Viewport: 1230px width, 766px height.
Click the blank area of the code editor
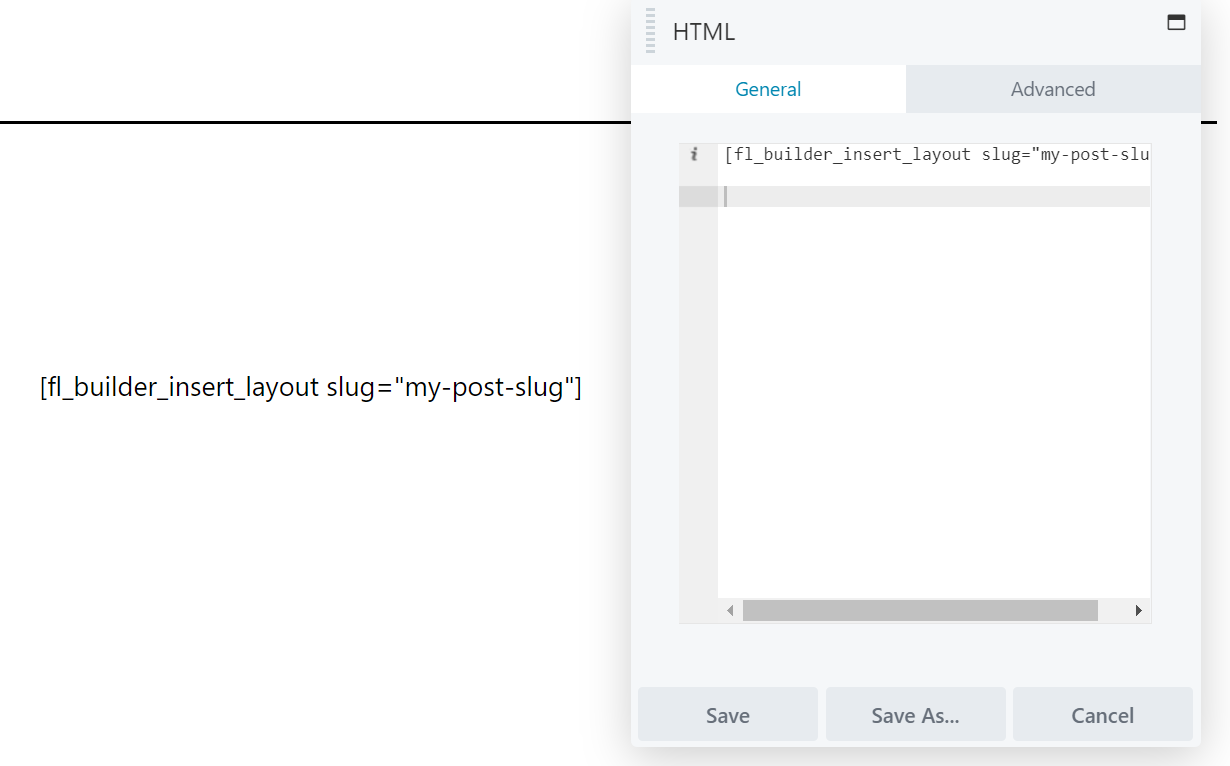pos(930,400)
